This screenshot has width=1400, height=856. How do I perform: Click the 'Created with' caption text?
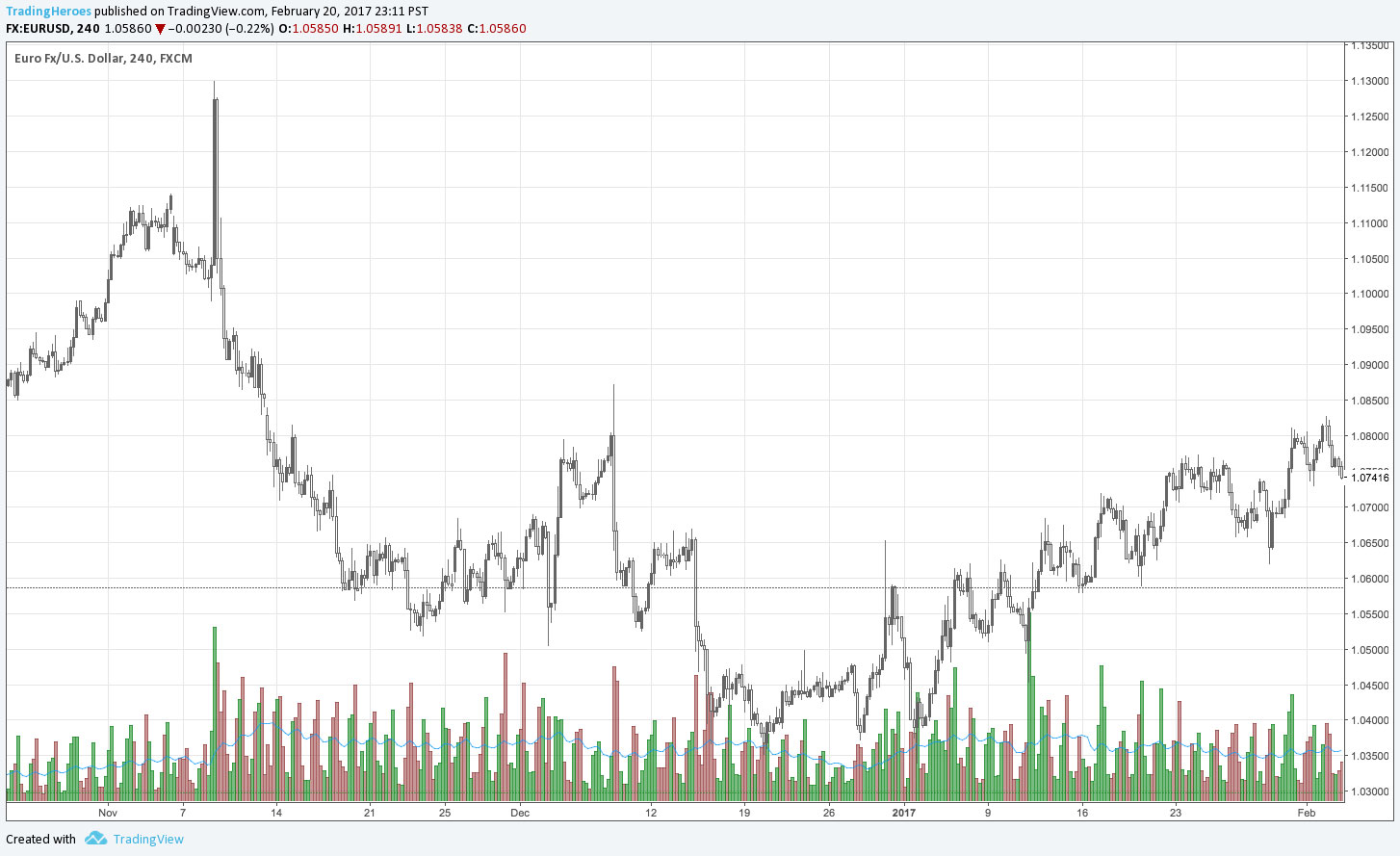point(40,839)
